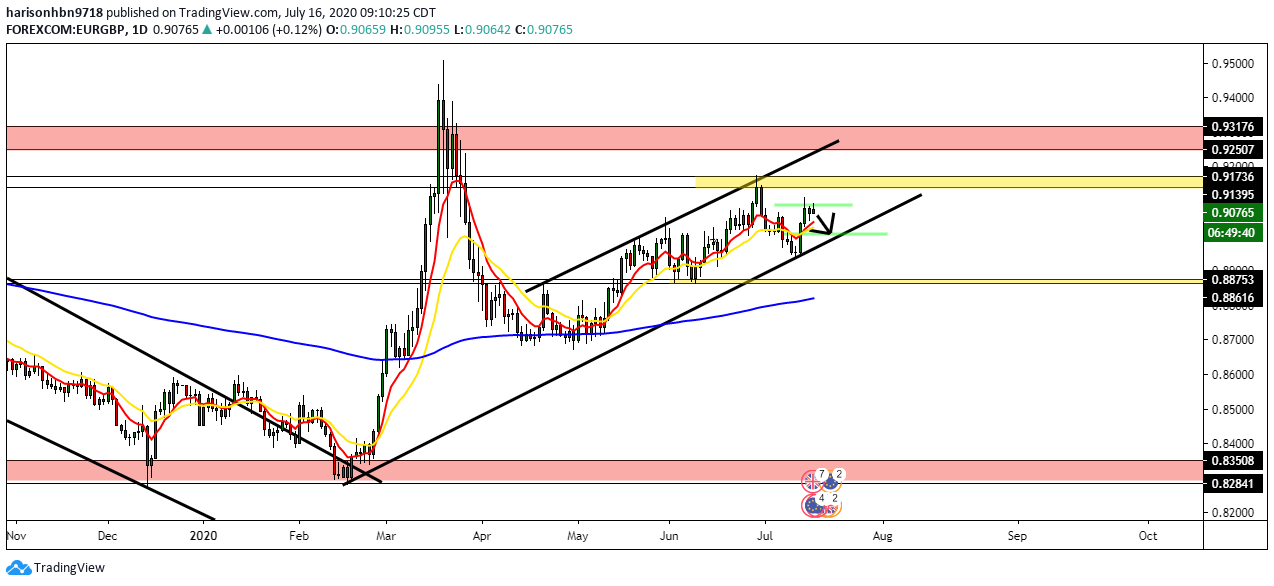The image size is (1274, 586).
Task: Click the TradingView logo icon
Action: (17, 568)
